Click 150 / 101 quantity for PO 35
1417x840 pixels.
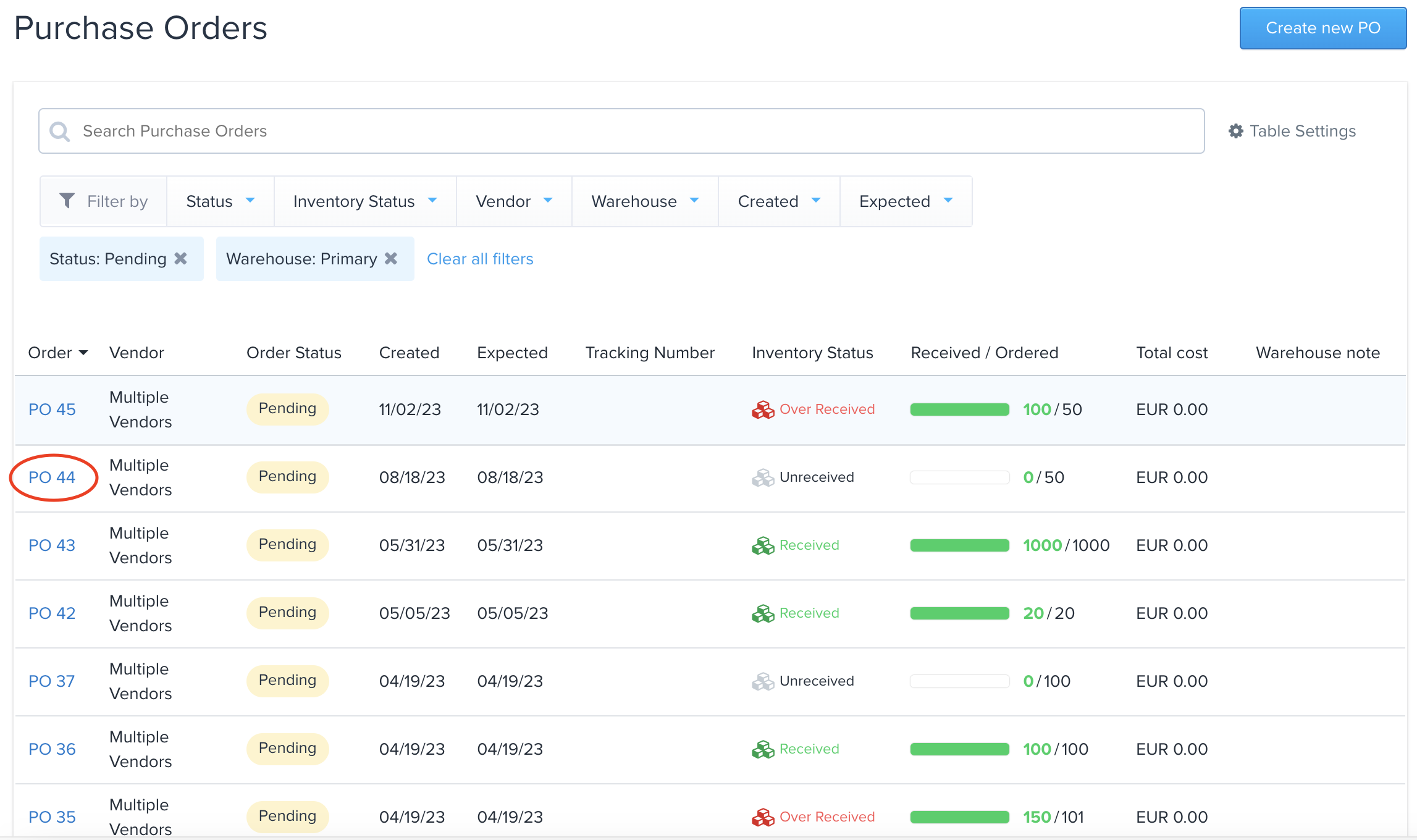pos(1054,817)
